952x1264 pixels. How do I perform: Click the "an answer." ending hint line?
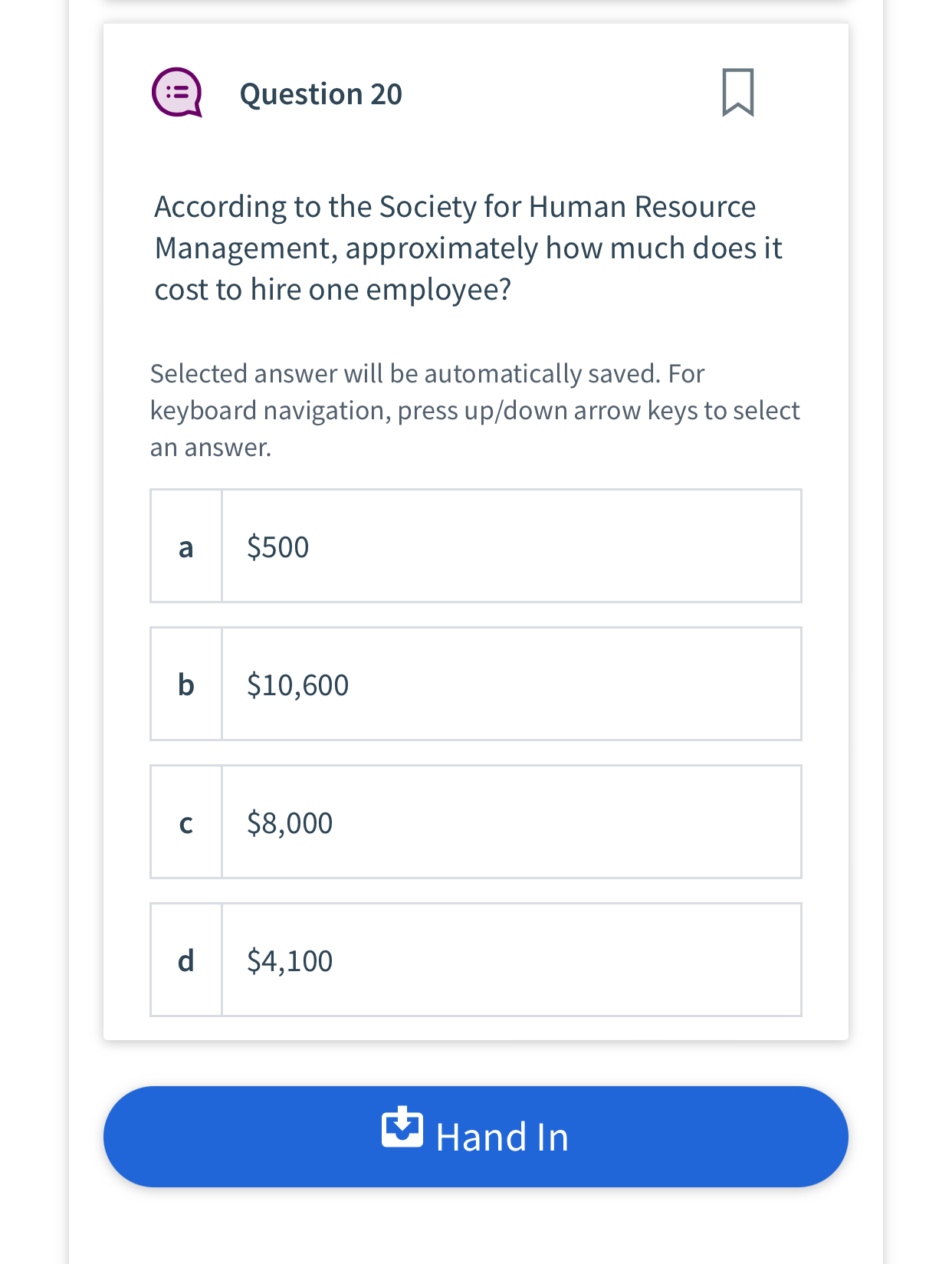[x=211, y=448]
